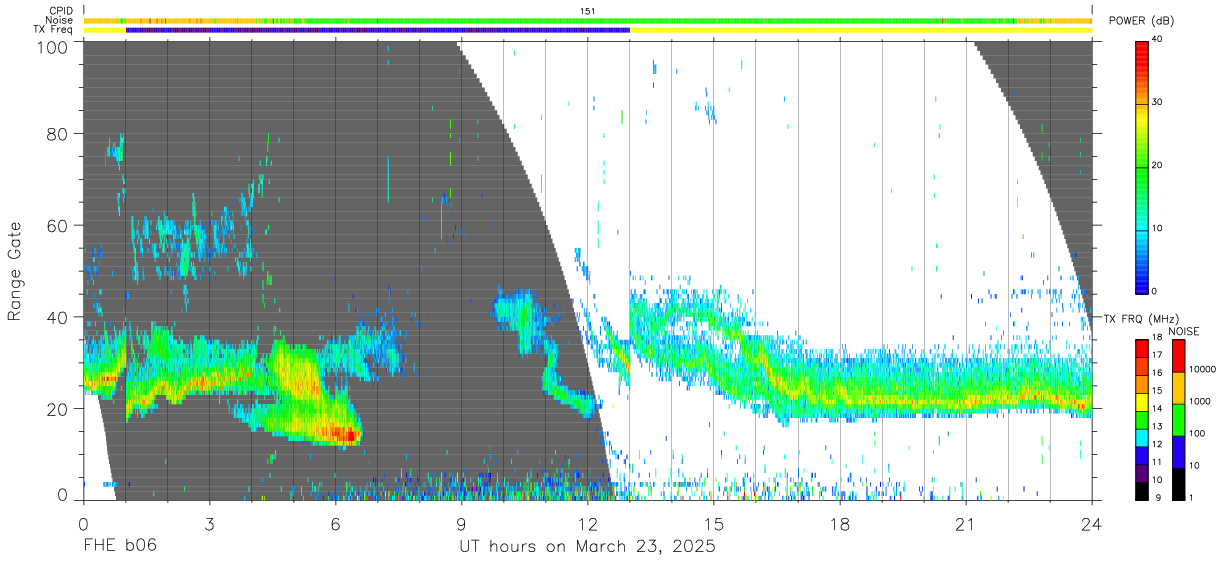Click the 'NOISE' legend title
Screen dimensions: 1228x567
[x=1184, y=331]
